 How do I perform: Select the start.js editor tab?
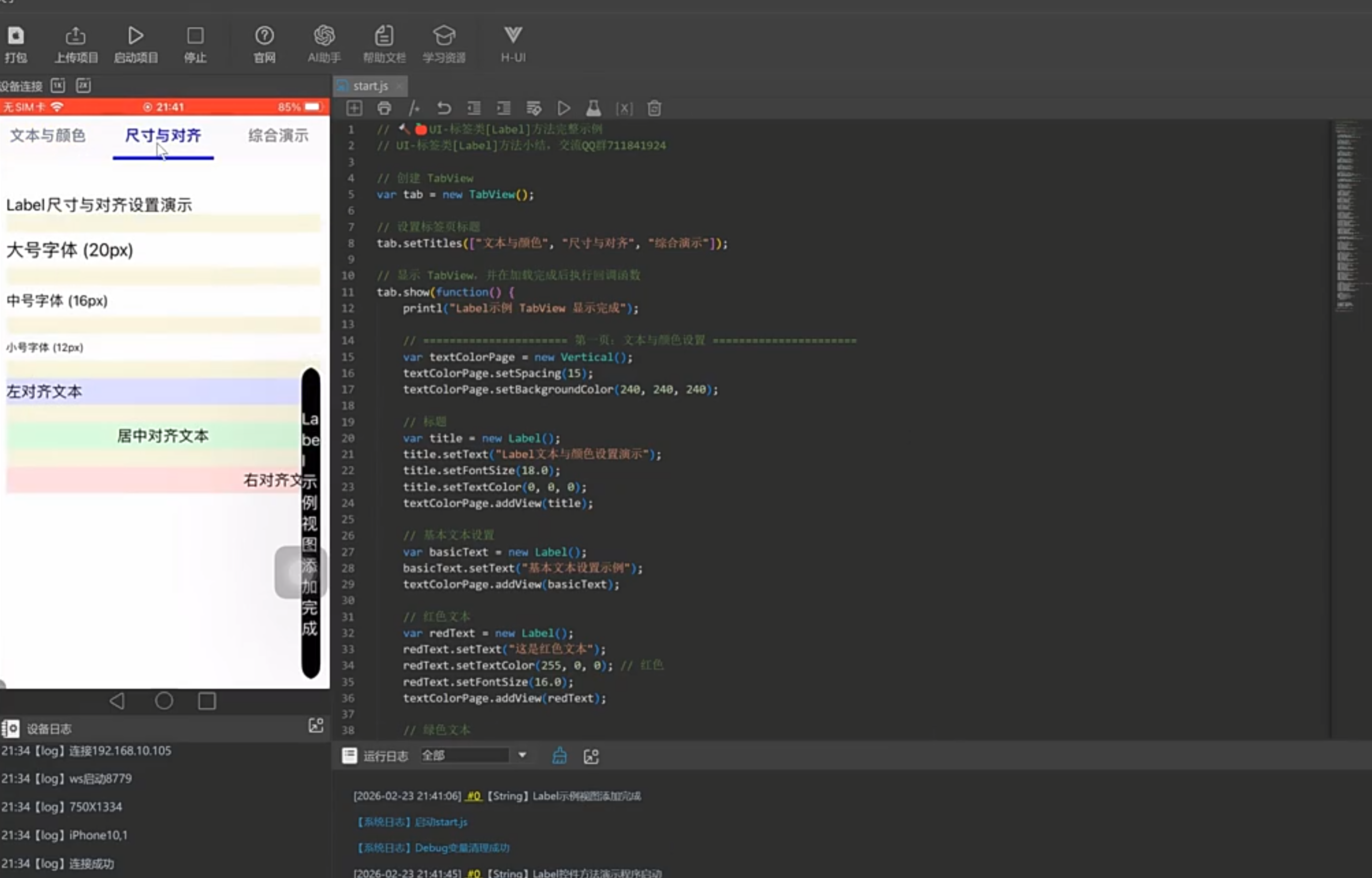(370, 86)
